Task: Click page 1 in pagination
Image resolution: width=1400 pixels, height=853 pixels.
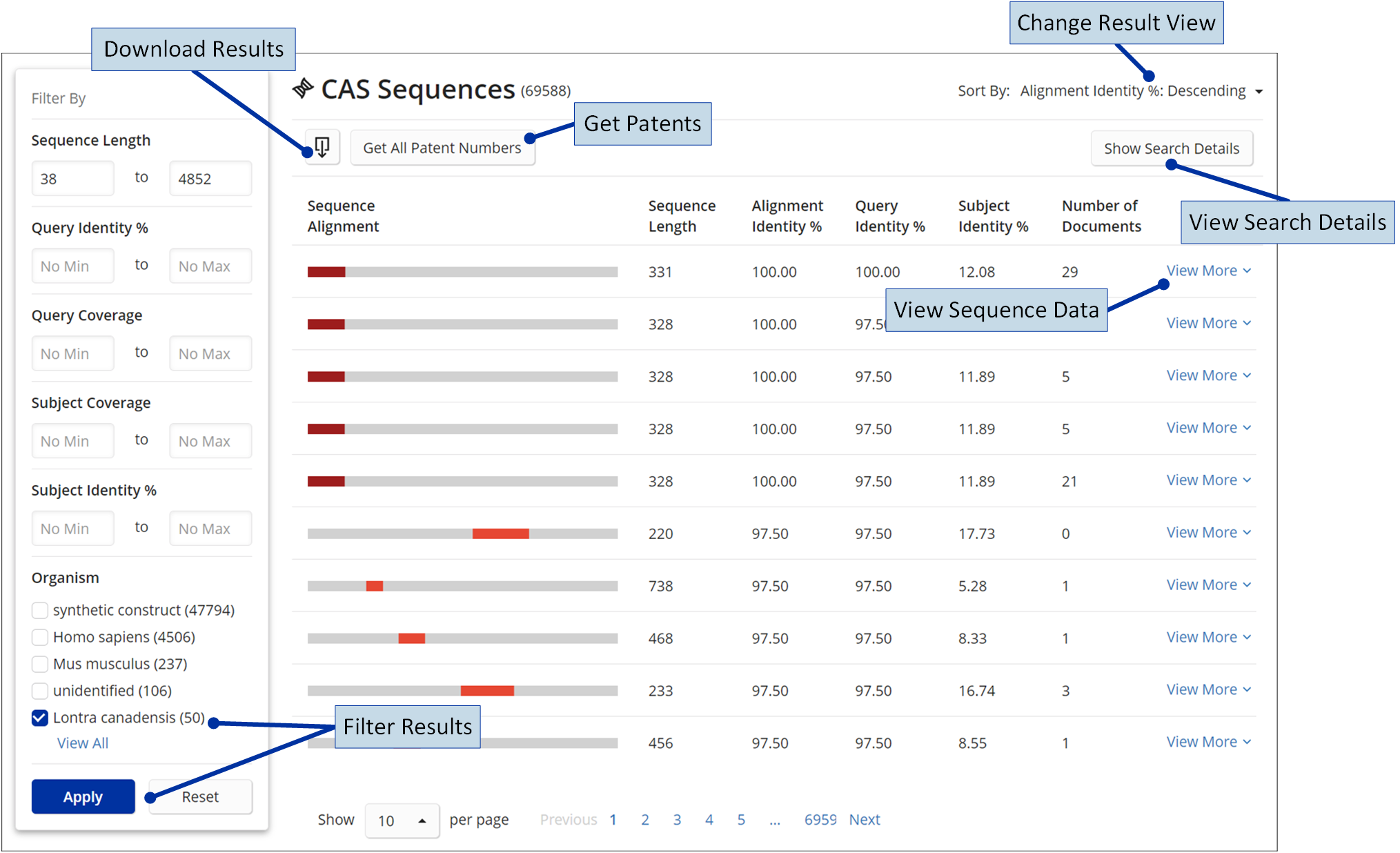Action: tap(613, 820)
